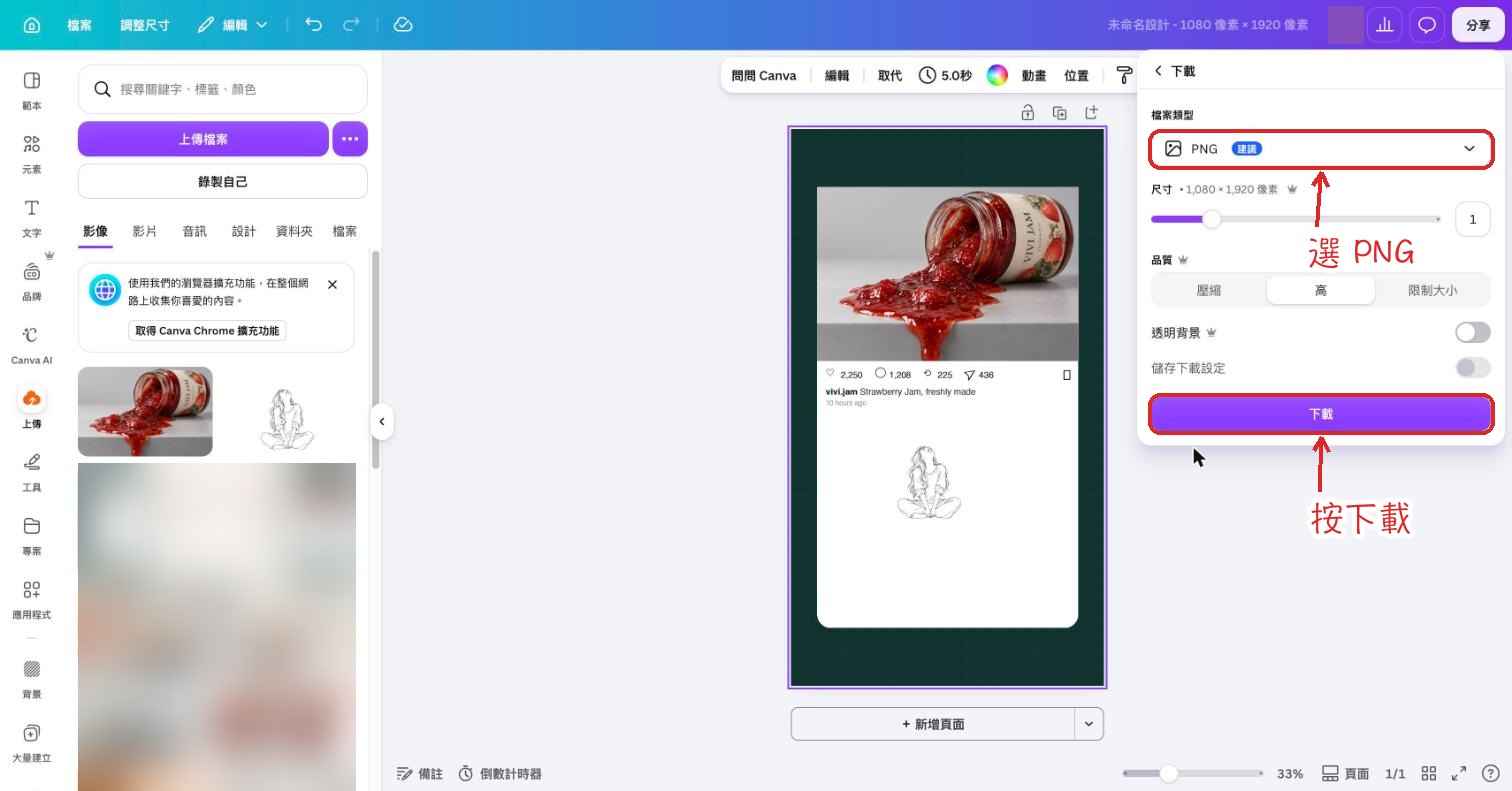1512x791 pixels.
Task: Open the 專案 sidebar panel
Action: coord(32,536)
